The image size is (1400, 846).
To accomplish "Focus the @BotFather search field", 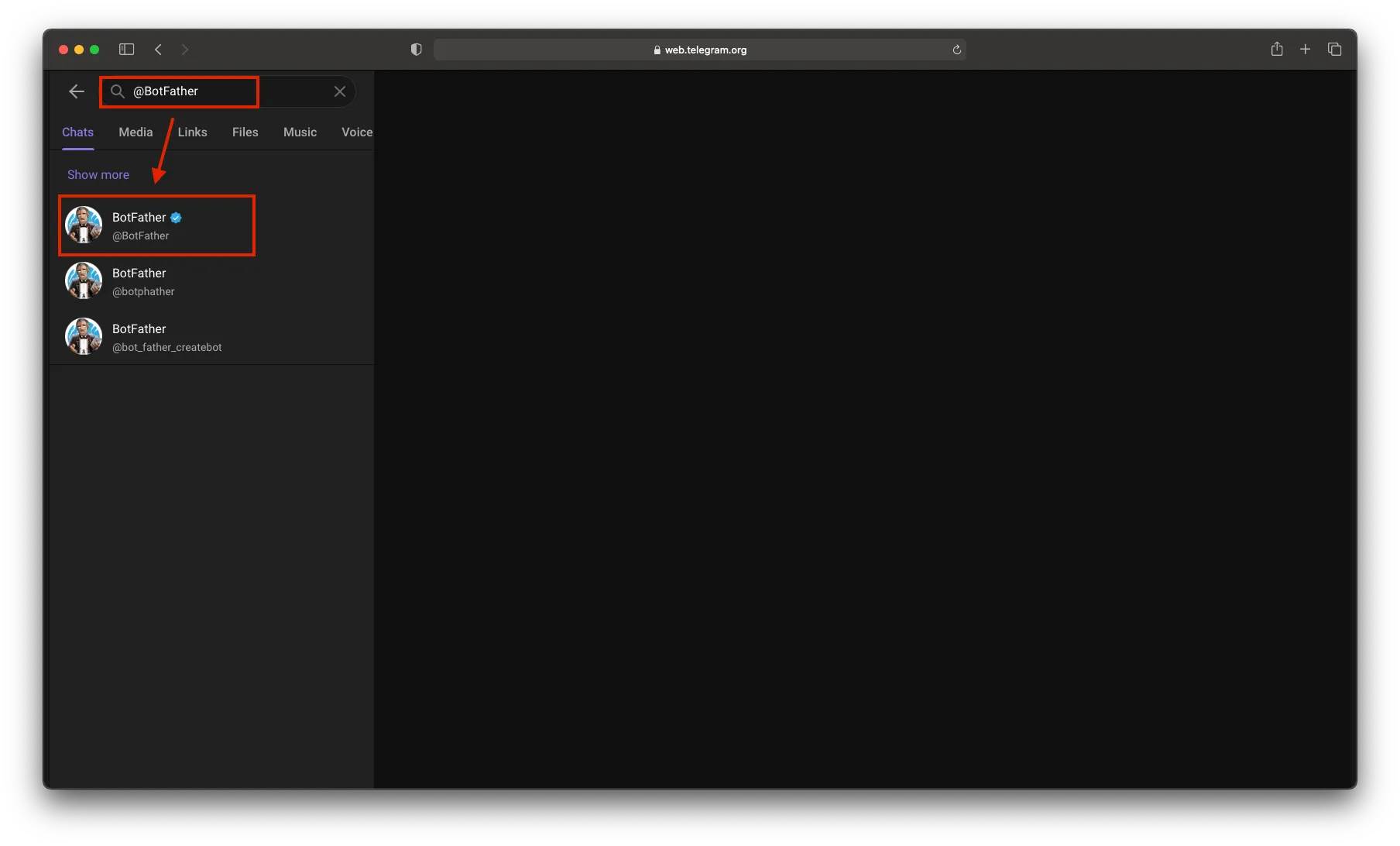I will pos(228,91).
